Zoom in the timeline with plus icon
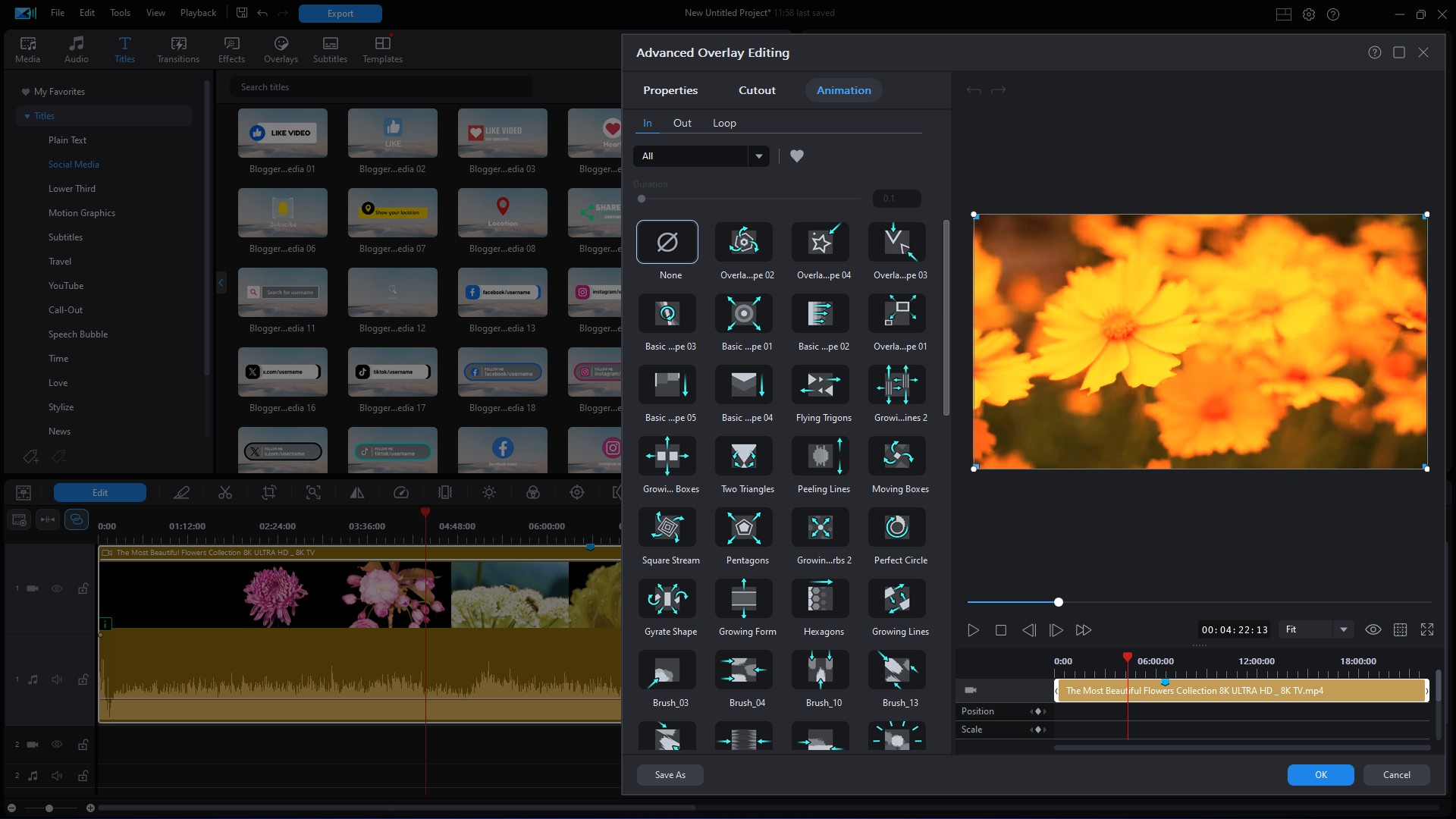This screenshot has height=819, width=1456. pos(90,808)
